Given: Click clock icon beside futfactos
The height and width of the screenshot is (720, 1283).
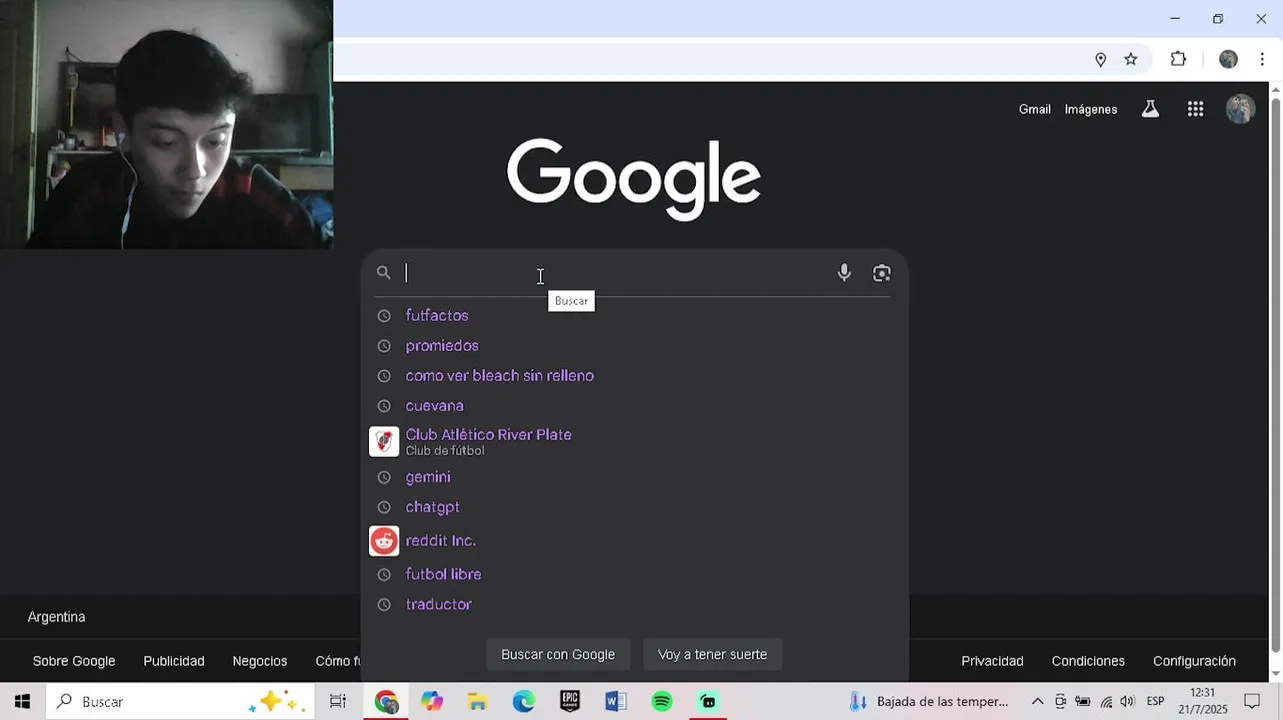Looking at the screenshot, I should pyautogui.click(x=383, y=316).
